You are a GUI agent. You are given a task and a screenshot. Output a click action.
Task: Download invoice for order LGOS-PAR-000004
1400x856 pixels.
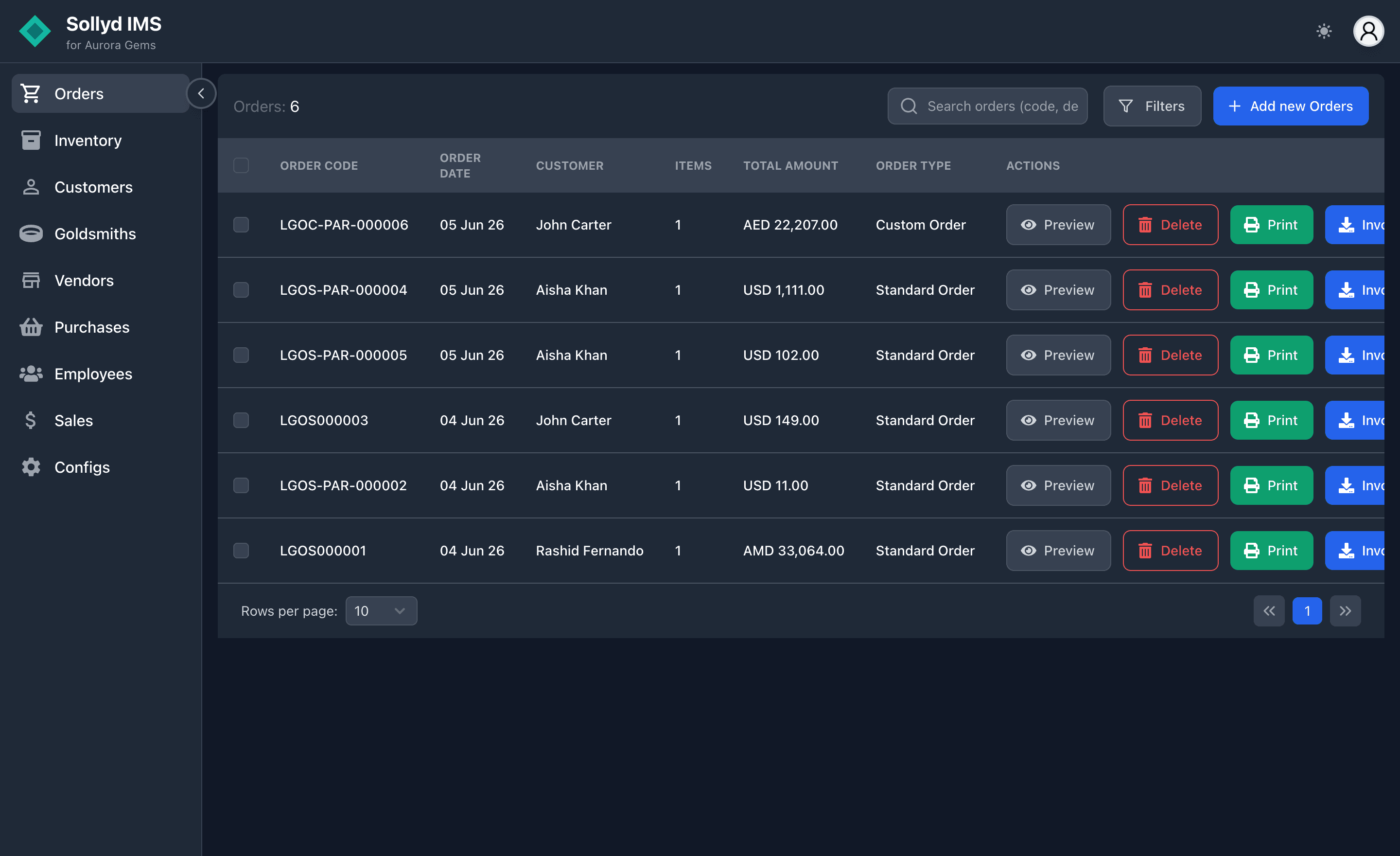(1354, 290)
